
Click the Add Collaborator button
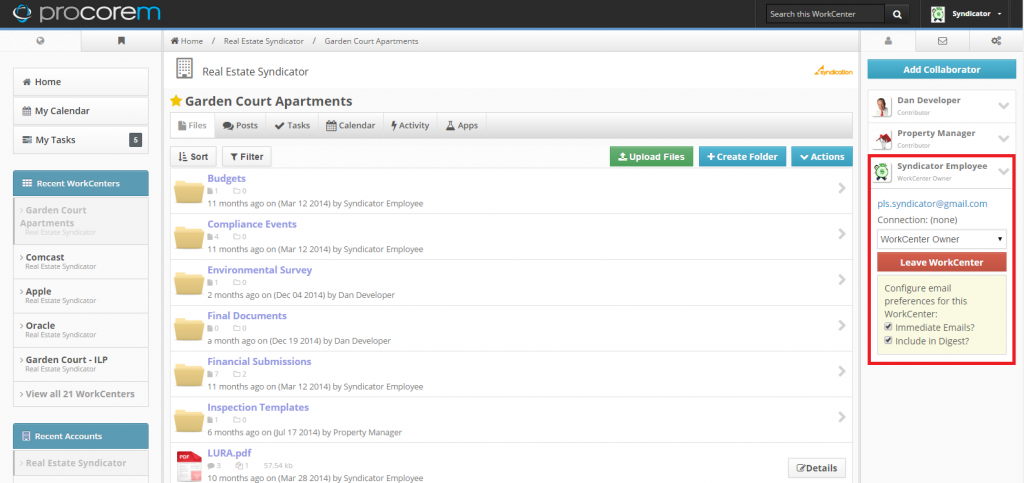(942, 69)
